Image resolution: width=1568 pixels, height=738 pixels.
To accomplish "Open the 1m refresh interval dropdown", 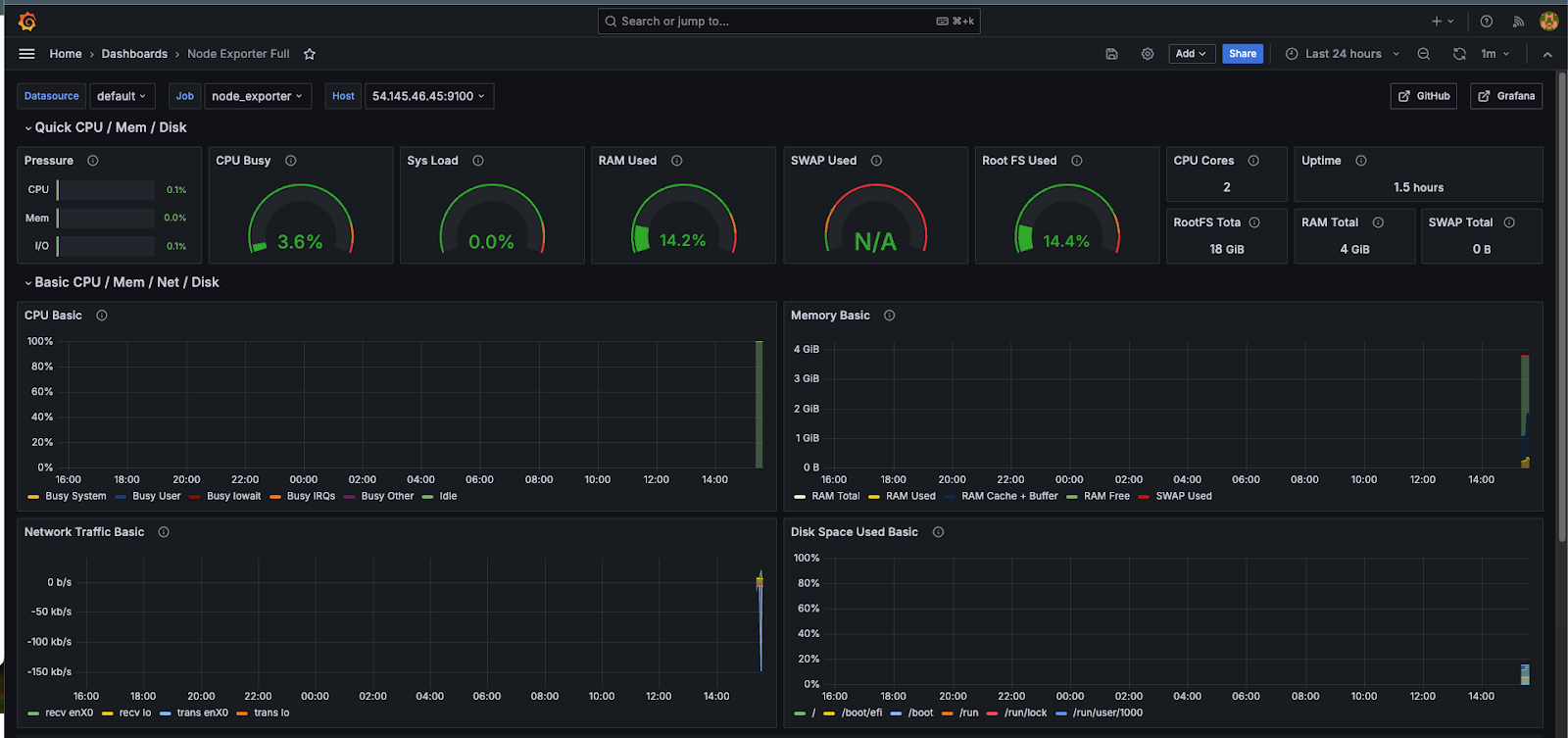I will tap(1494, 54).
